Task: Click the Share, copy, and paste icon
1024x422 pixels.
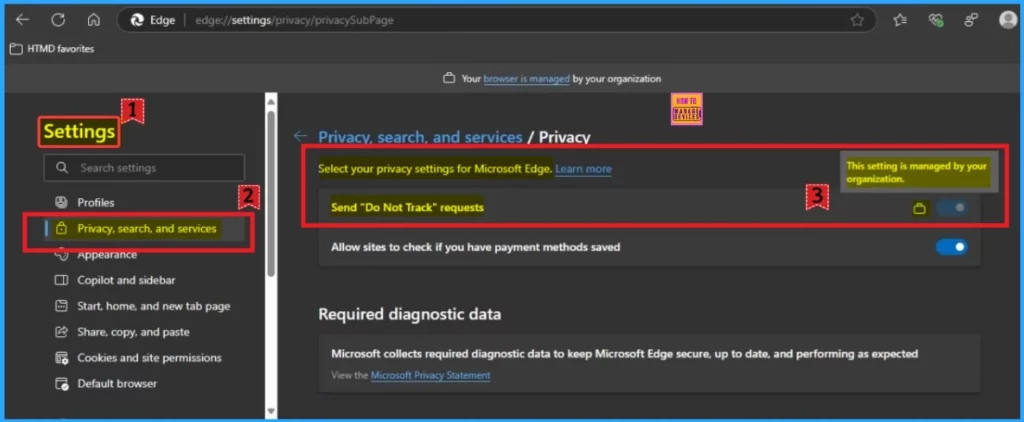Action: (61, 332)
